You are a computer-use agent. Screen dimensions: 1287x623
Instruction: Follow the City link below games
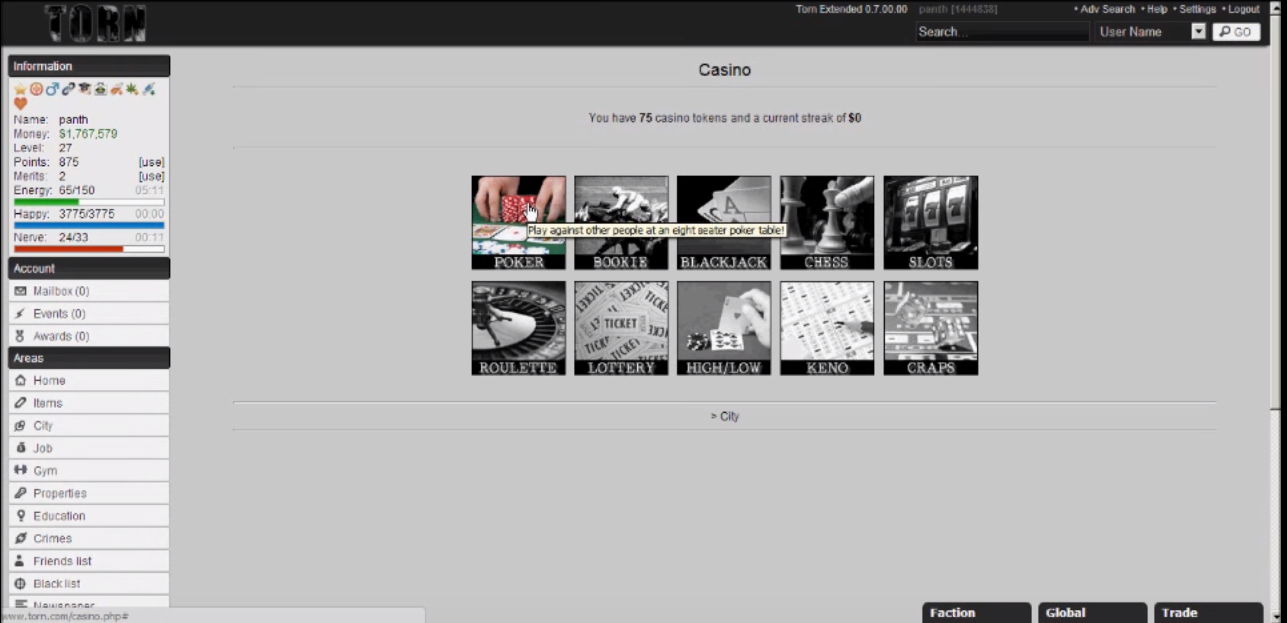(729, 416)
